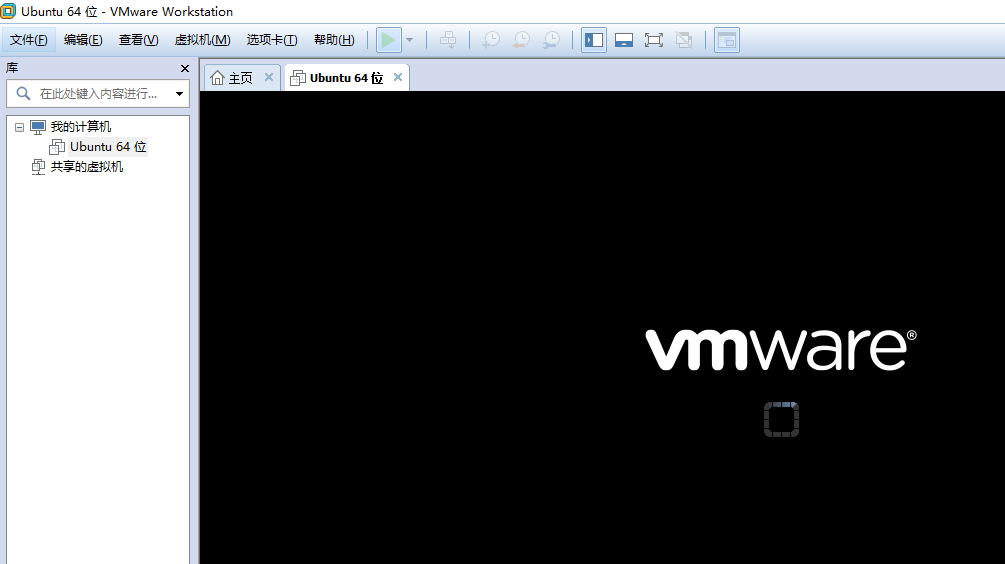Viewport: 1005px width, 564px height.
Task: Enter full screen mode
Action: tap(654, 40)
